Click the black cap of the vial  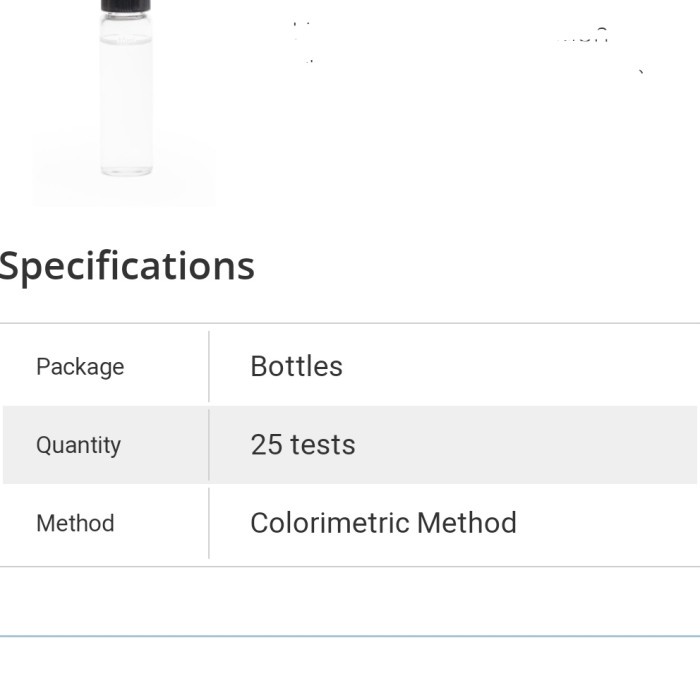tap(126, 5)
